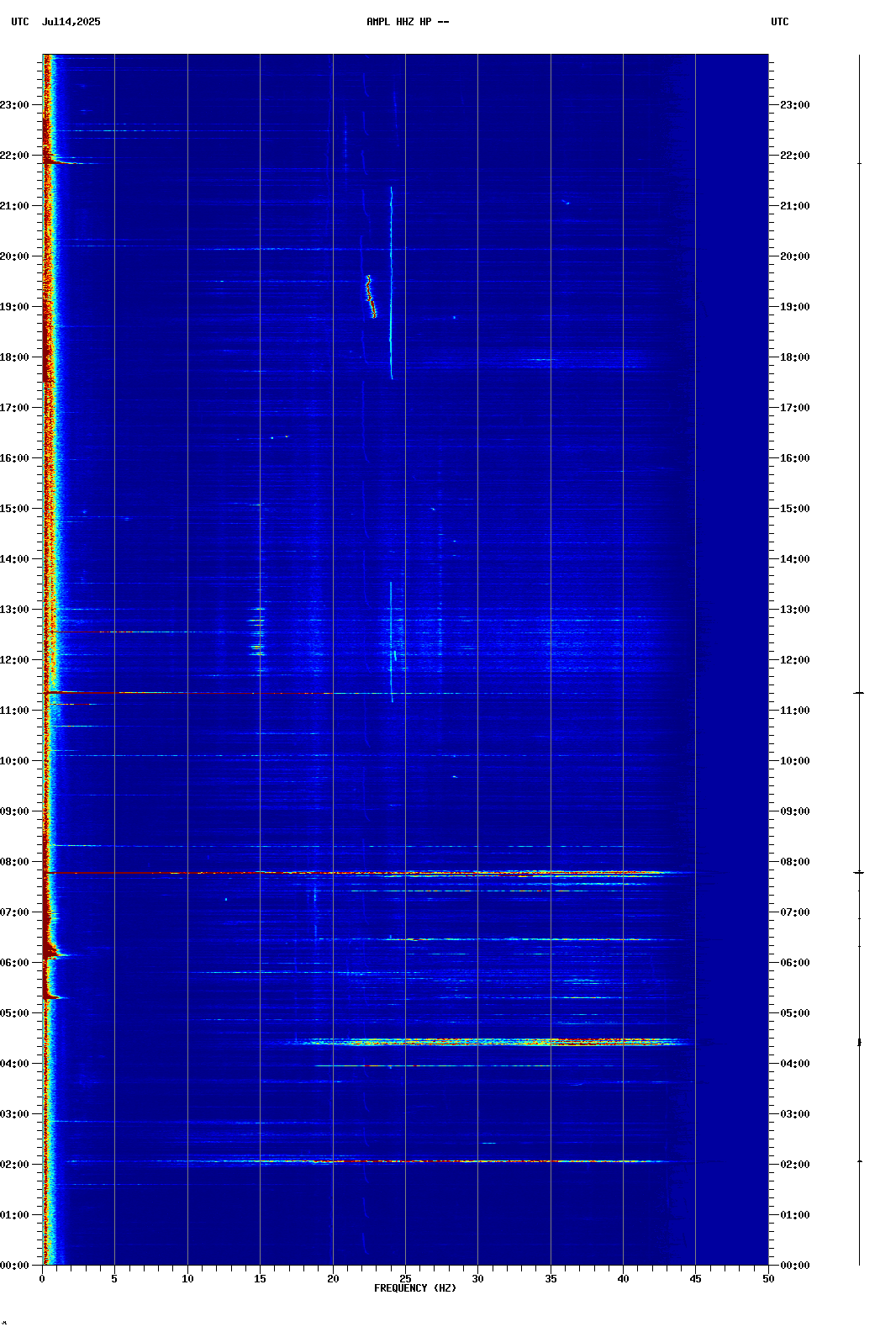The image size is (896, 1332).
Task: Click the 45 Hz frequency tick label
Action: (695, 1279)
